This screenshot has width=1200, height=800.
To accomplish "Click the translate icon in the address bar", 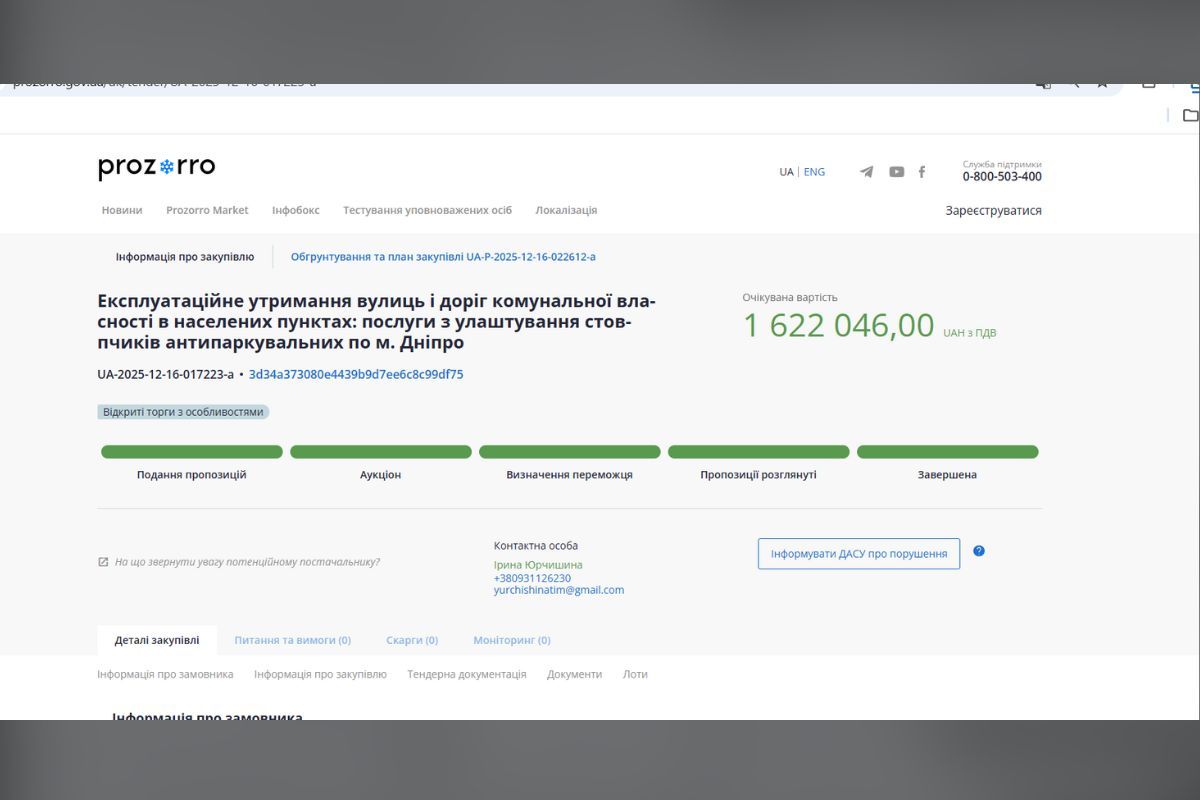I will click(x=1043, y=83).
